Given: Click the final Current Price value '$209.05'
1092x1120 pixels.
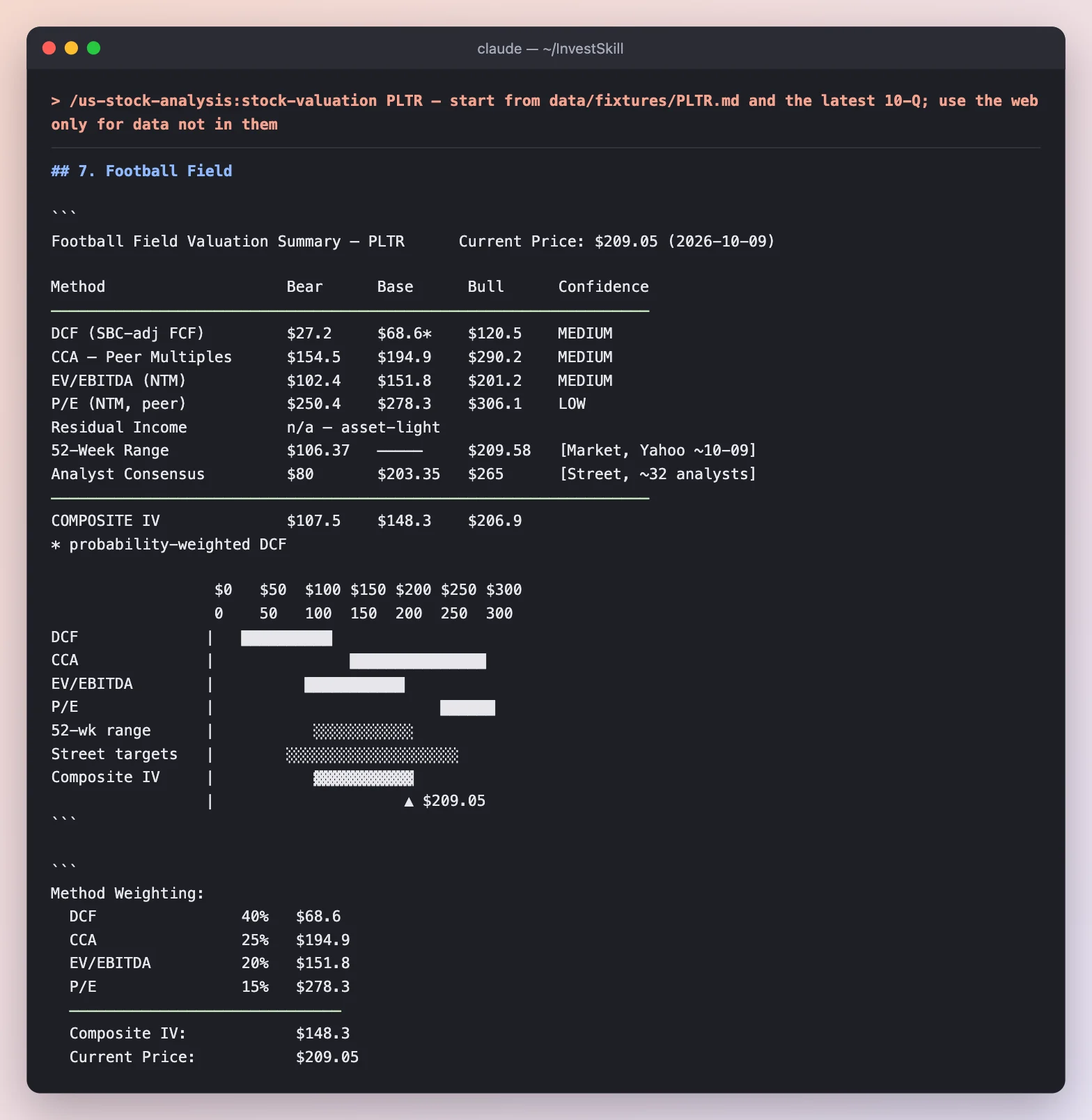Looking at the screenshot, I should 327,1057.
